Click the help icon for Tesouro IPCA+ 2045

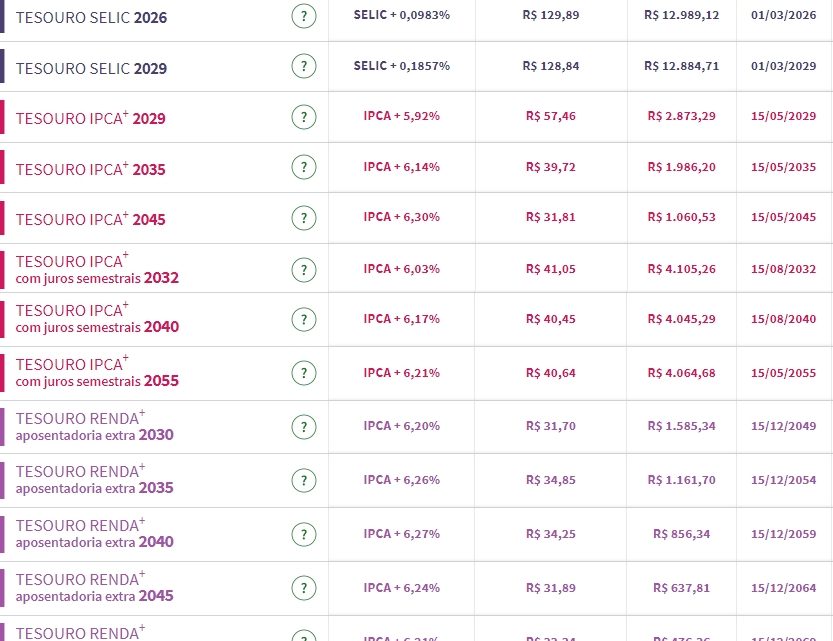click(304, 218)
